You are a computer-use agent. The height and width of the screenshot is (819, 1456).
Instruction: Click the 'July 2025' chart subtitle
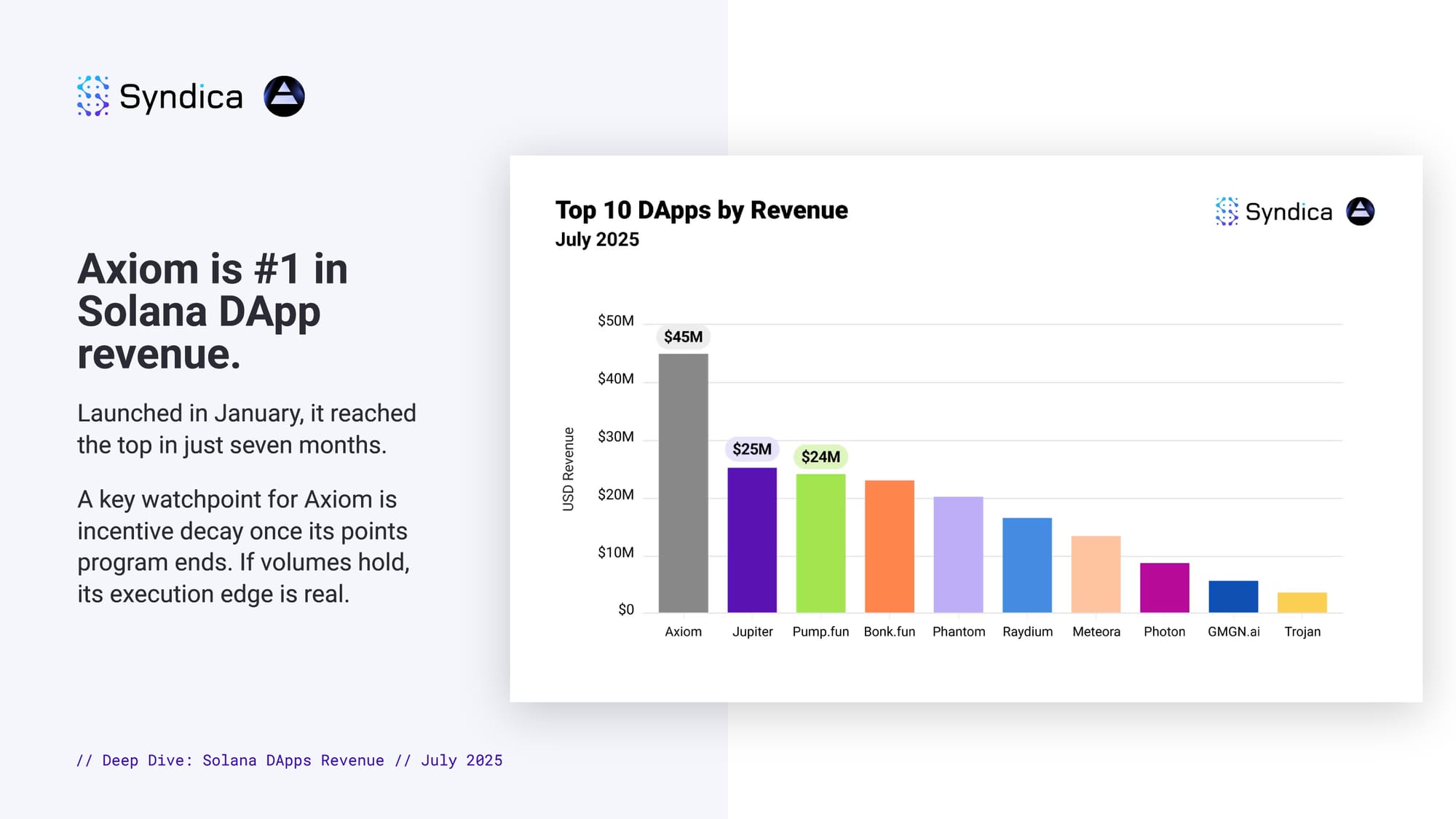(597, 240)
